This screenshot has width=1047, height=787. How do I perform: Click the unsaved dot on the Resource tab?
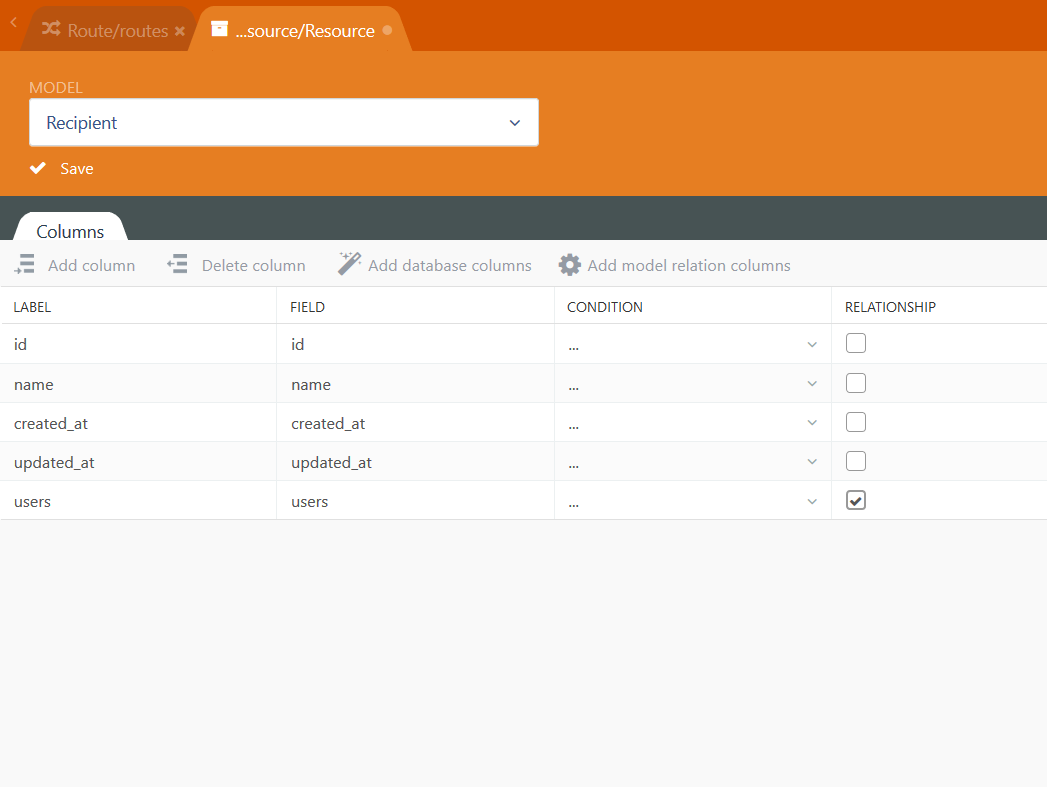(x=387, y=30)
